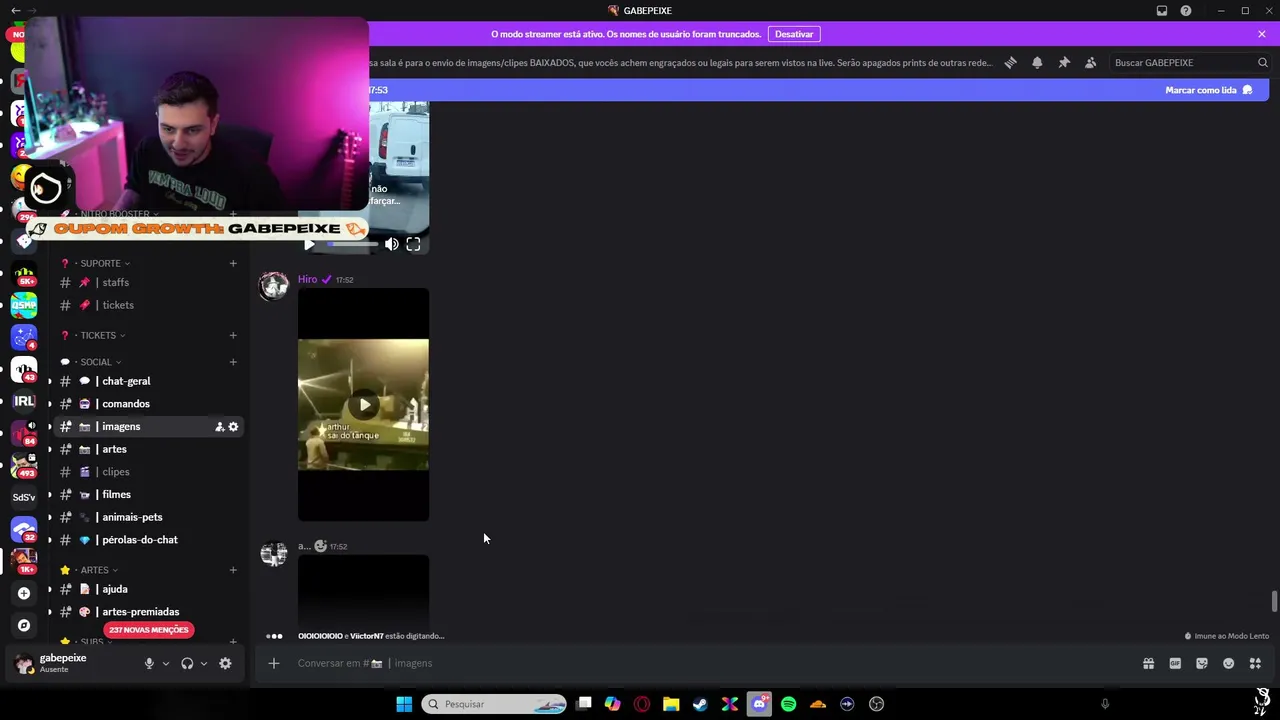
Task: Open Steam from the taskbar
Action: click(x=700, y=704)
